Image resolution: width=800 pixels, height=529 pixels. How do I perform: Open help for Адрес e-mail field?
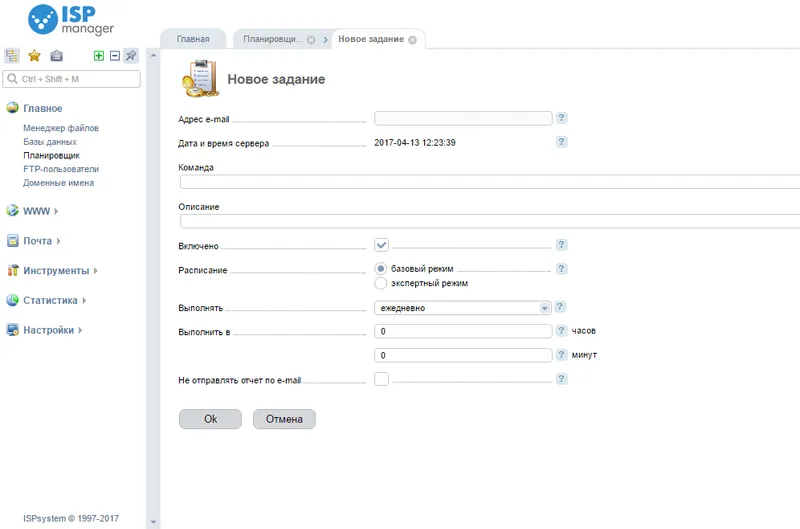pyautogui.click(x=561, y=118)
